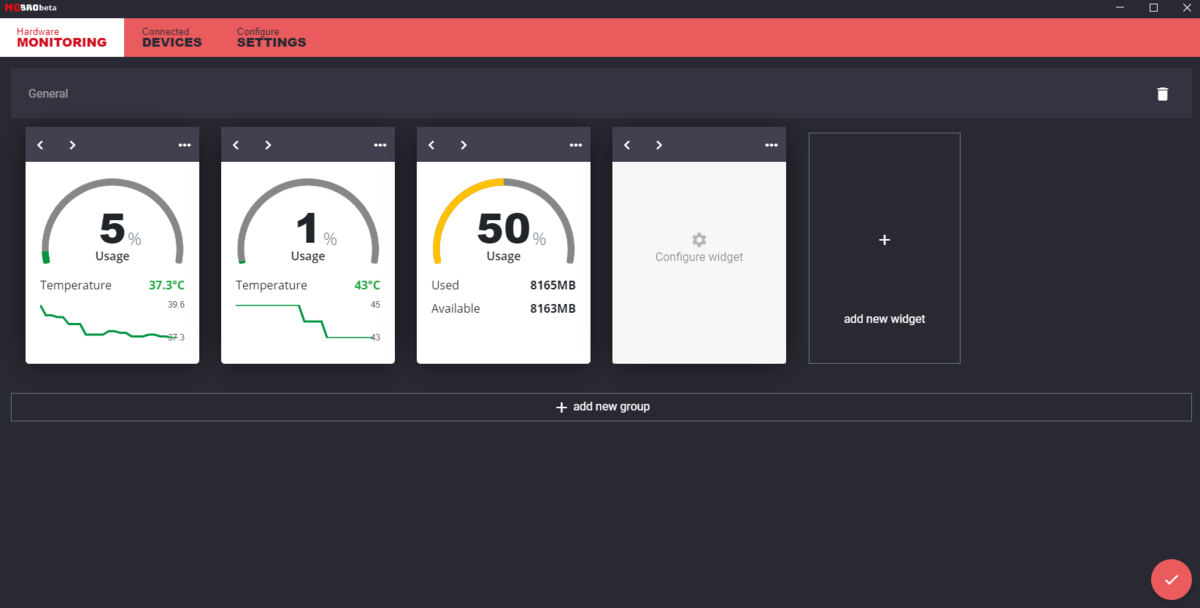This screenshot has width=1200, height=608.
Task: Click the 37.3°C temperature value
Action: (167, 285)
